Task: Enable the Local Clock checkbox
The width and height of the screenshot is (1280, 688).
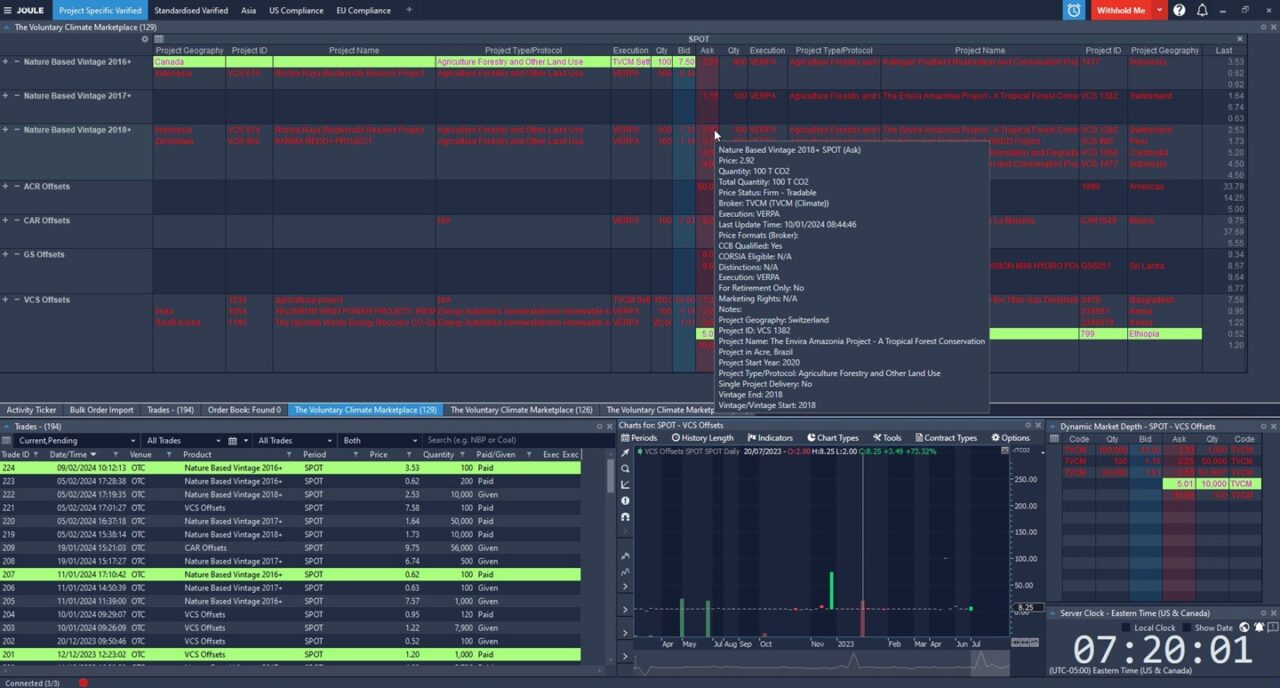Action: click(1126, 628)
